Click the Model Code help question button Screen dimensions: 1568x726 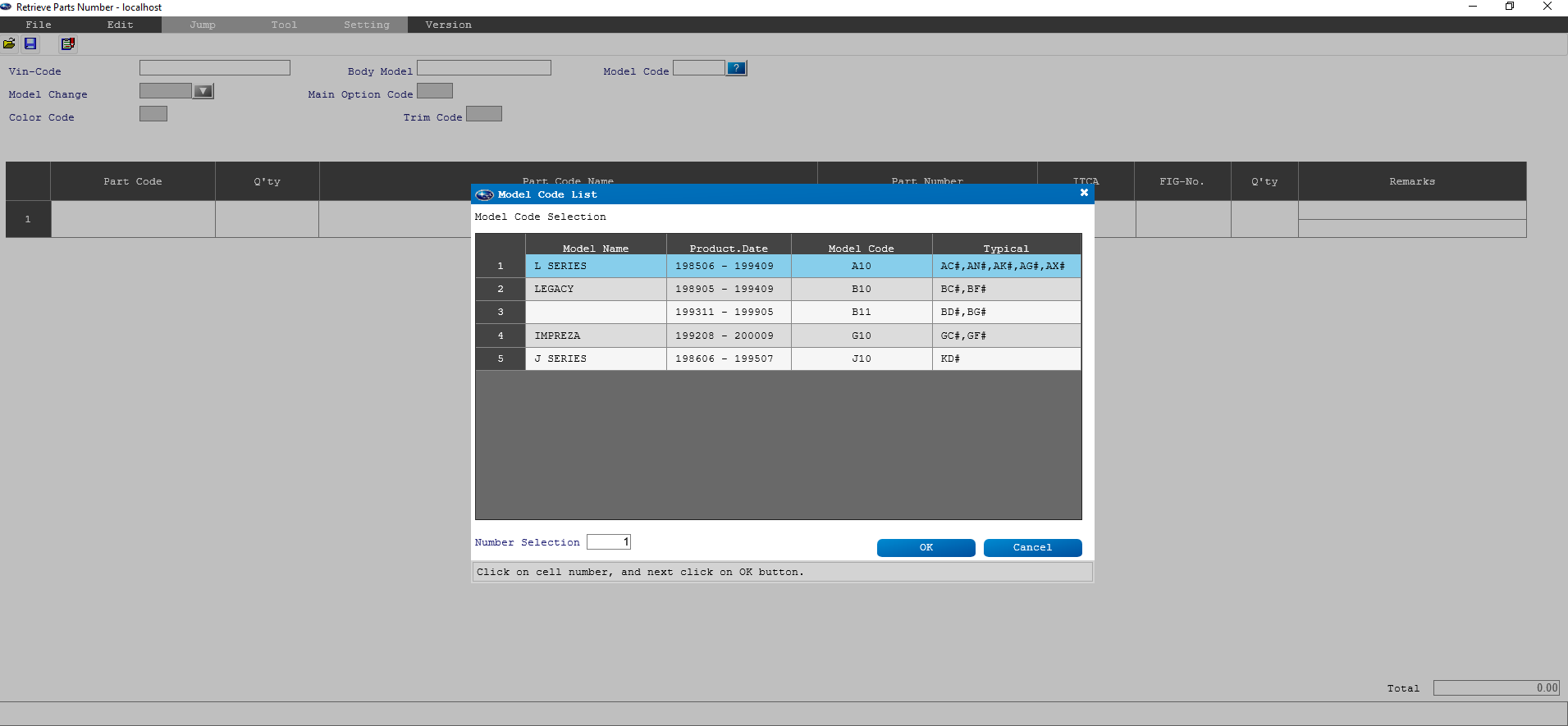[x=737, y=68]
